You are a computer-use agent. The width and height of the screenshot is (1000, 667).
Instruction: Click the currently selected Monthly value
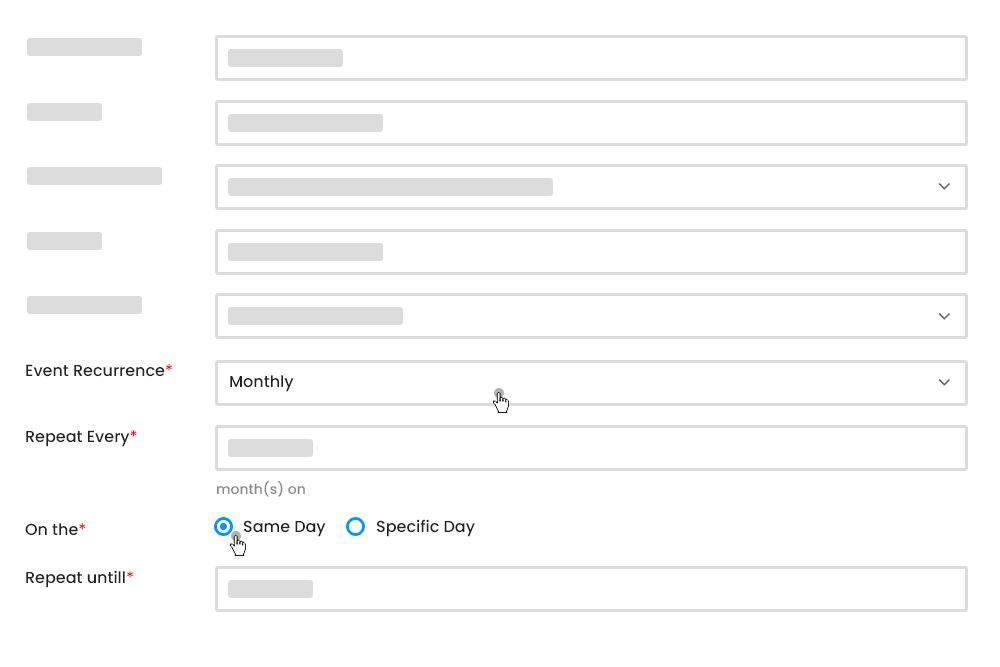point(261,382)
